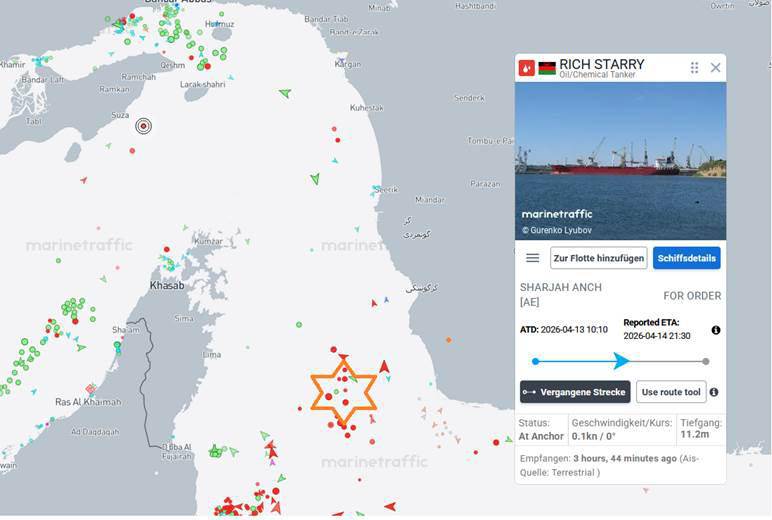The width and height of the screenshot is (772, 520).
Task: Open Schiffsdetails for the vessel
Action: point(686,258)
